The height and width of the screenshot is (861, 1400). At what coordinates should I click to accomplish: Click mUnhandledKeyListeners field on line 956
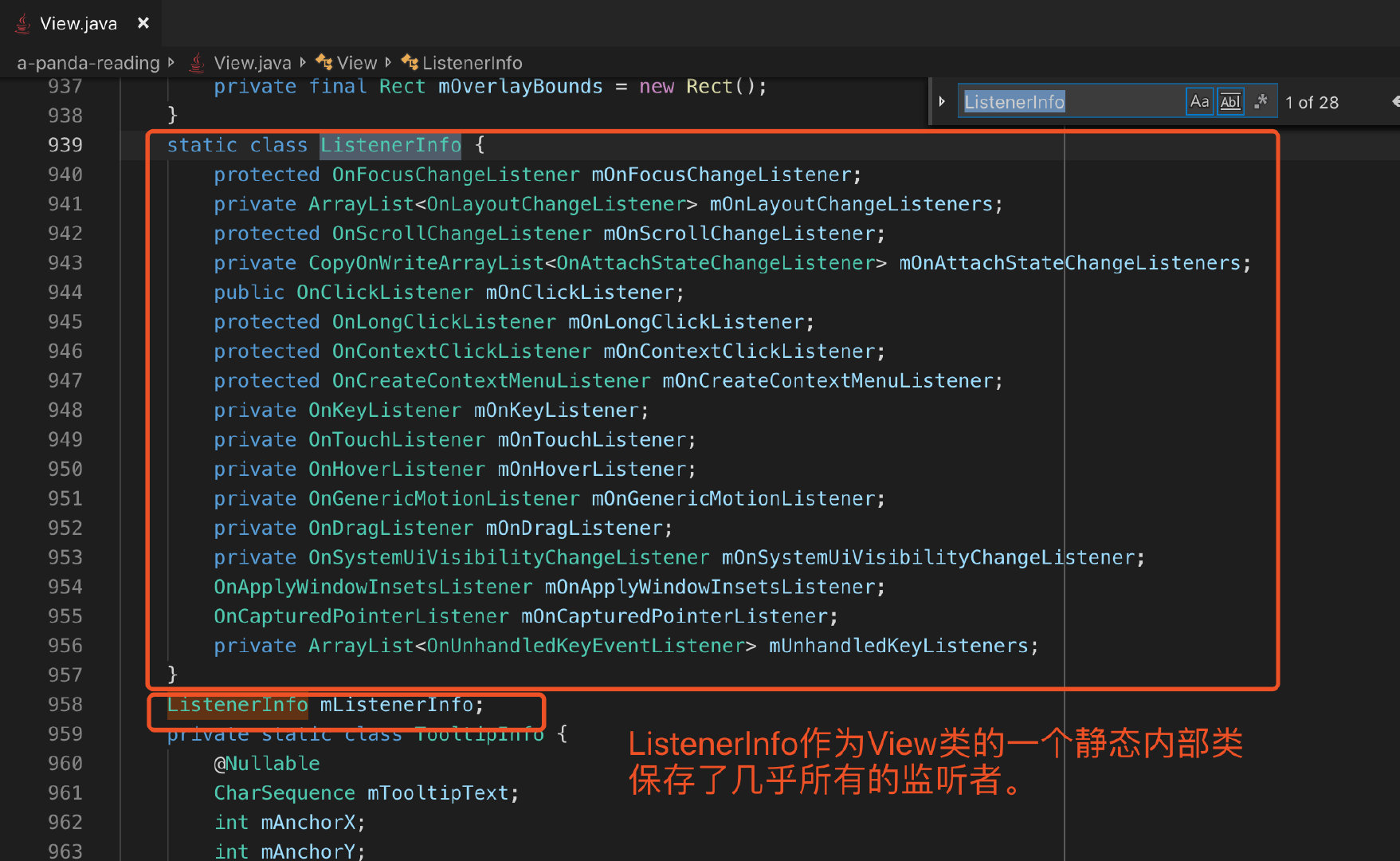point(898,647)
